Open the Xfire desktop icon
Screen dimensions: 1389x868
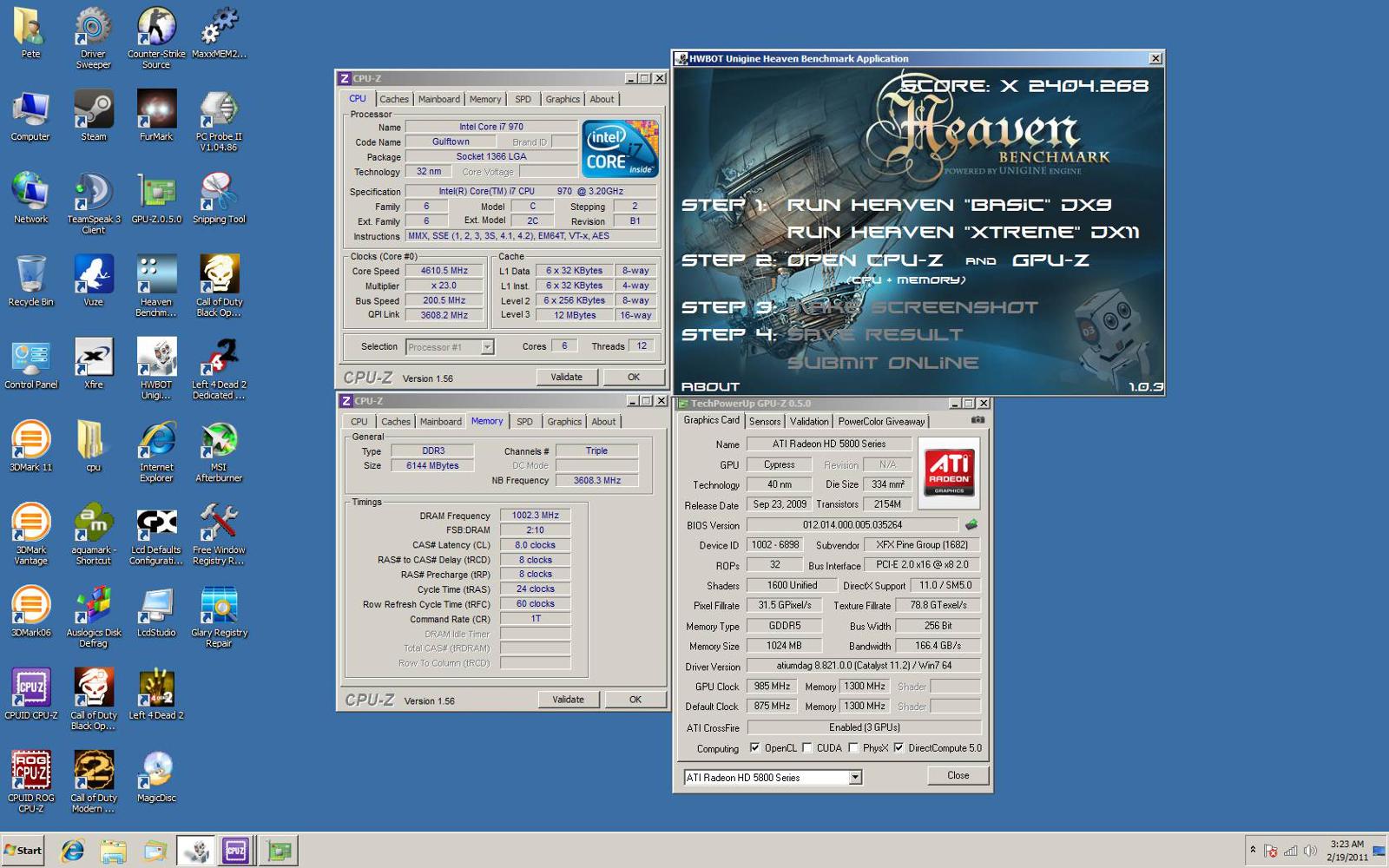(x=93, y=362)
